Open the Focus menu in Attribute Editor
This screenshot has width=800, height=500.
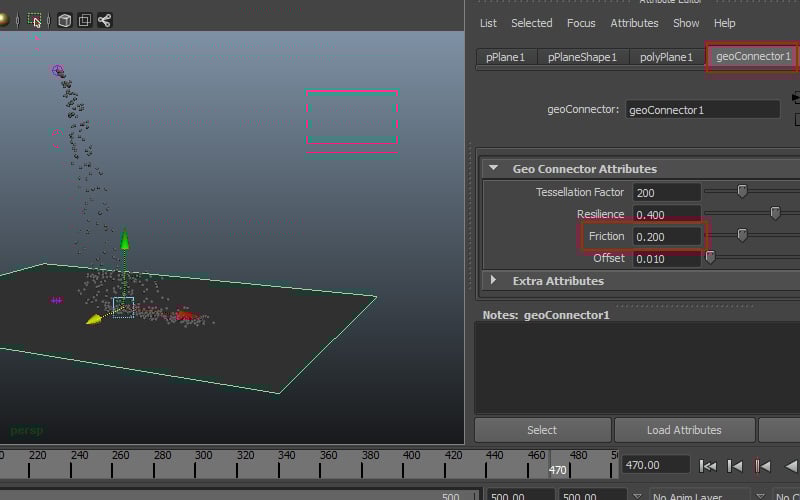[x=581, y=23]
